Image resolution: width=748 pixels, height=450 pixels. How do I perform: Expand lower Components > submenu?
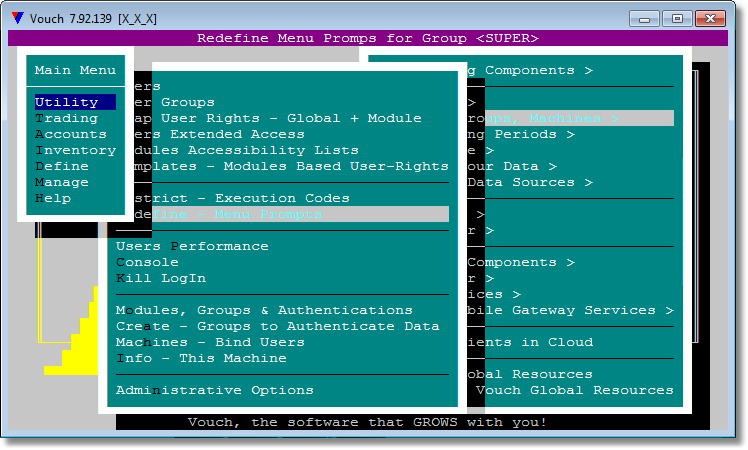tap(521, 262)
